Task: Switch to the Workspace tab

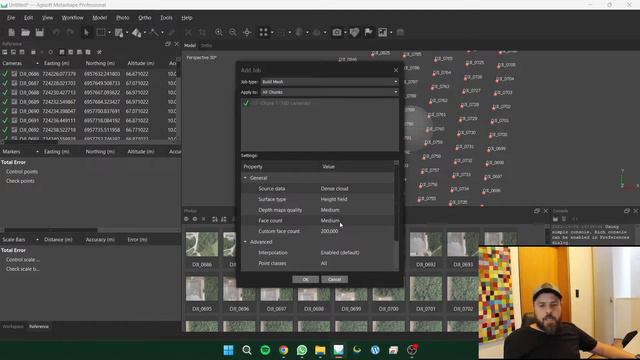Action: [13, 327]
